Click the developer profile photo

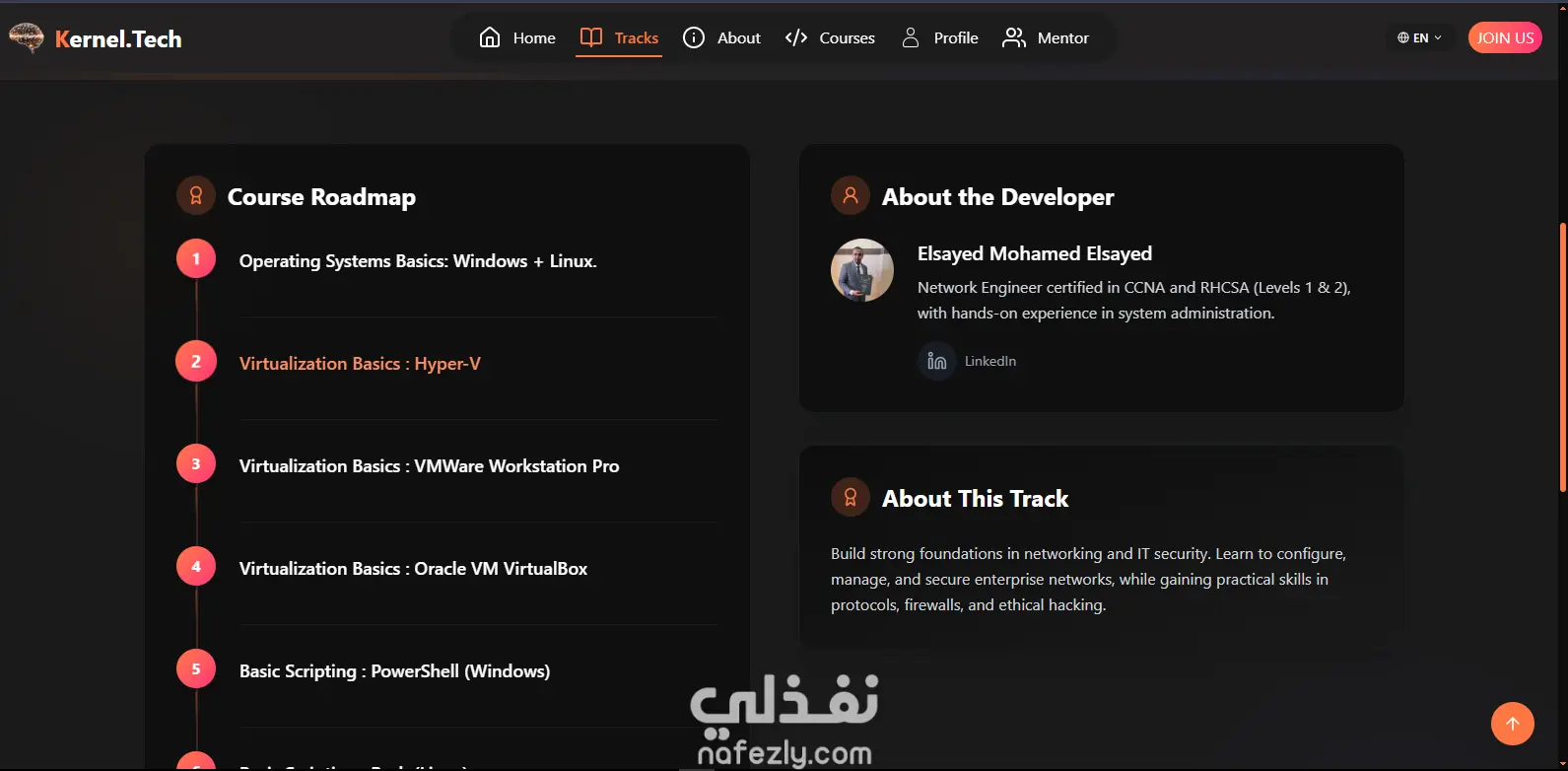[862, 270]
